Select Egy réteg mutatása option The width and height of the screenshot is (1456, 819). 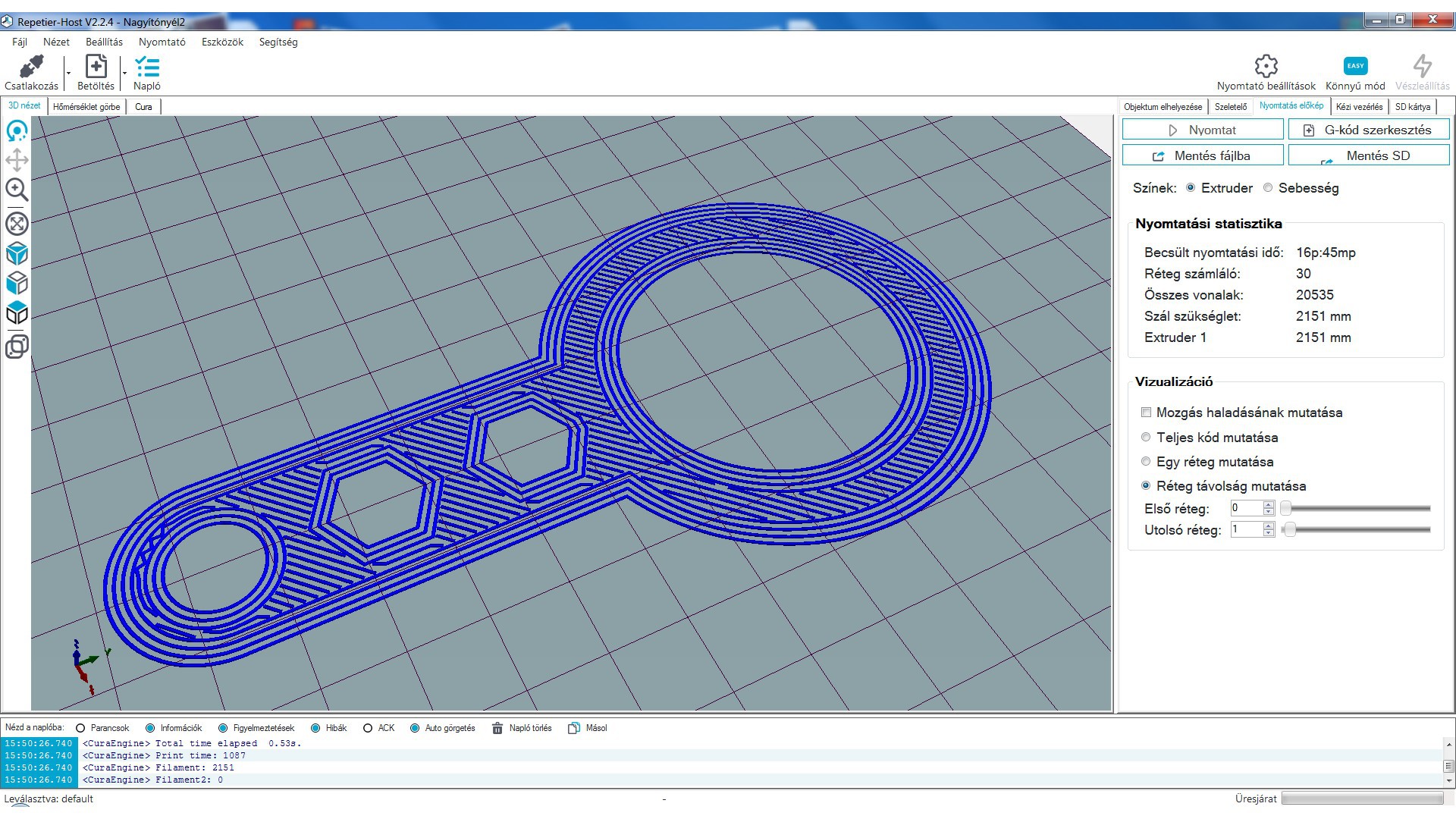[1146, 461]
